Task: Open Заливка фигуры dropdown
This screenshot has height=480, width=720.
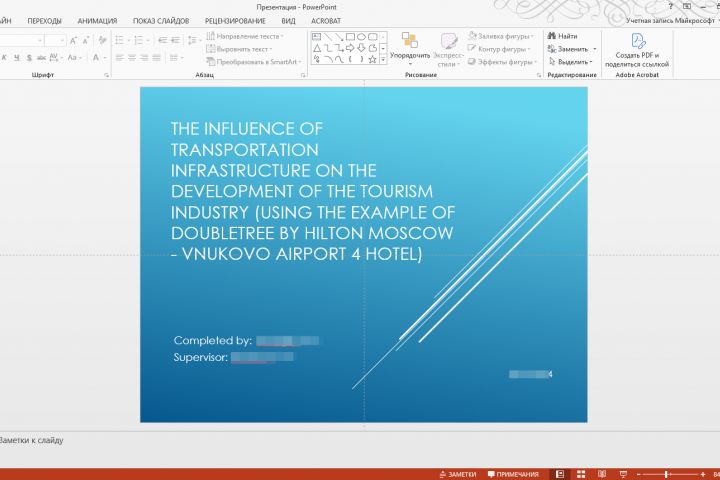Action: coord(501,36)
